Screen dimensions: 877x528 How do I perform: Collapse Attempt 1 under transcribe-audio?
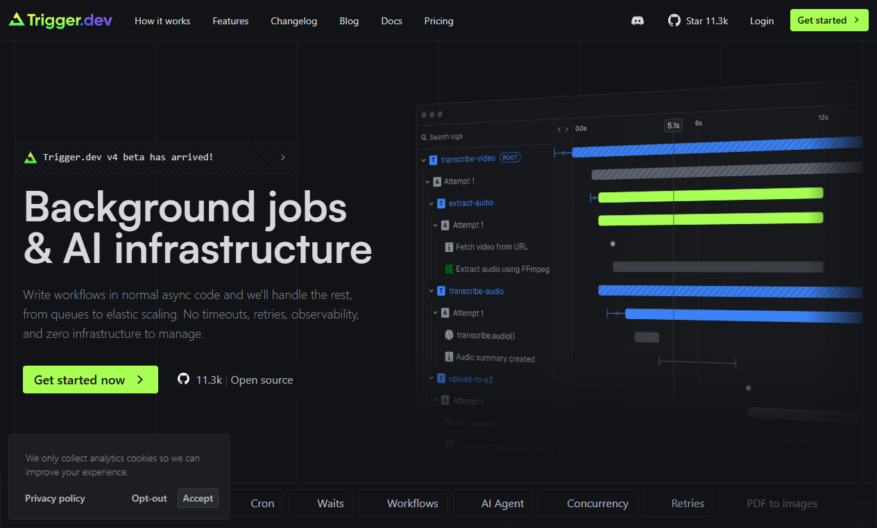[x=435, y=313]
